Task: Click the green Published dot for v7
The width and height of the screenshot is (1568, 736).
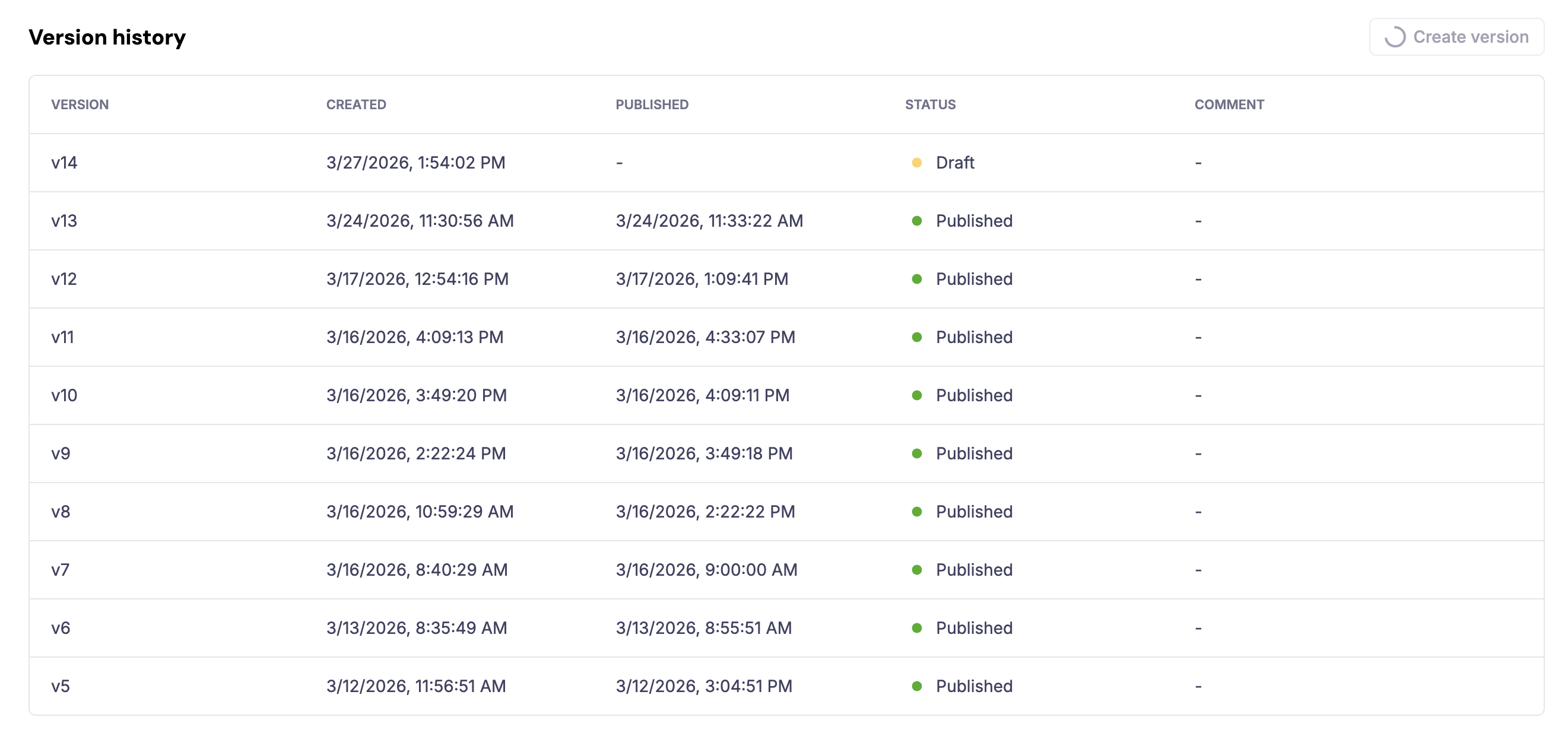Action: pos(918,569)
